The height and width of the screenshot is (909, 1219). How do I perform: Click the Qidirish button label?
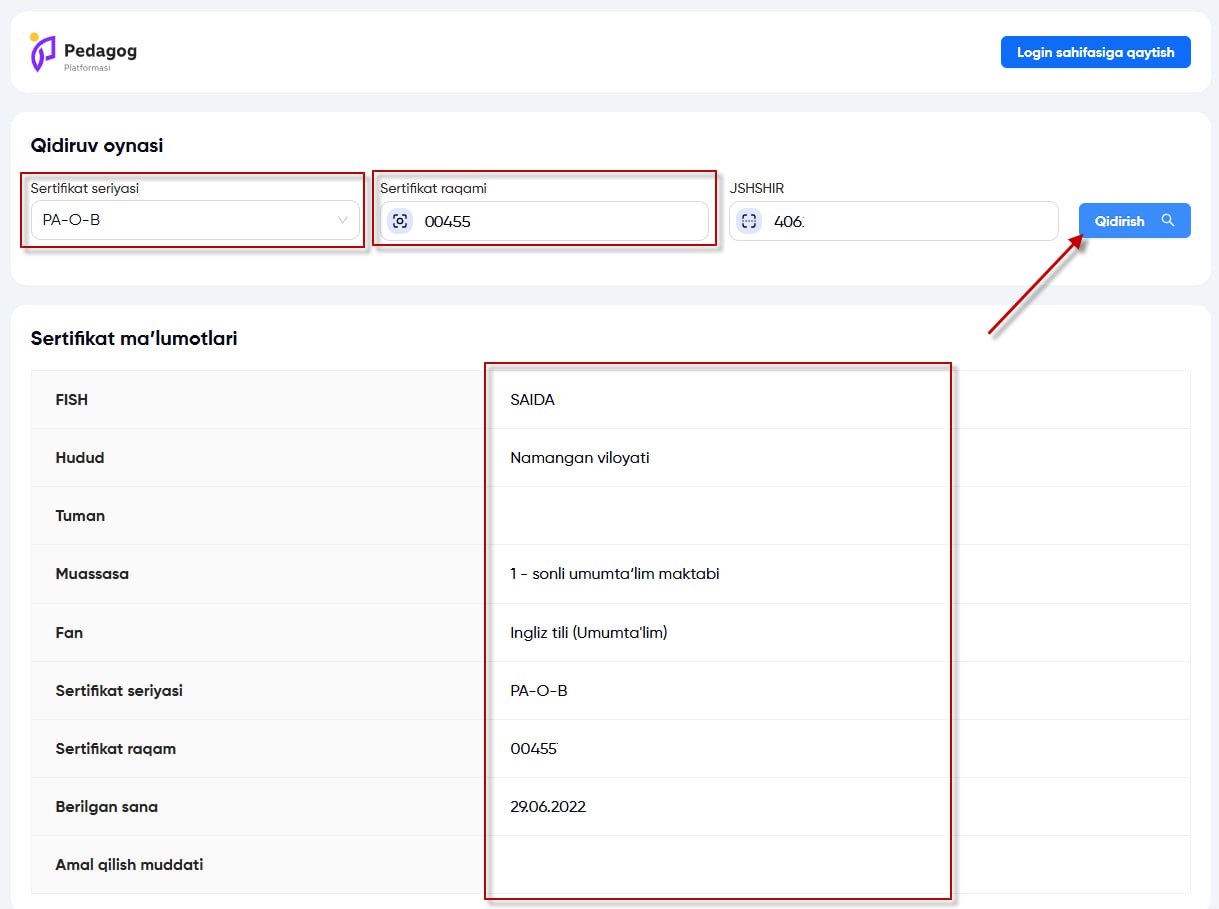coord(1119,221)
